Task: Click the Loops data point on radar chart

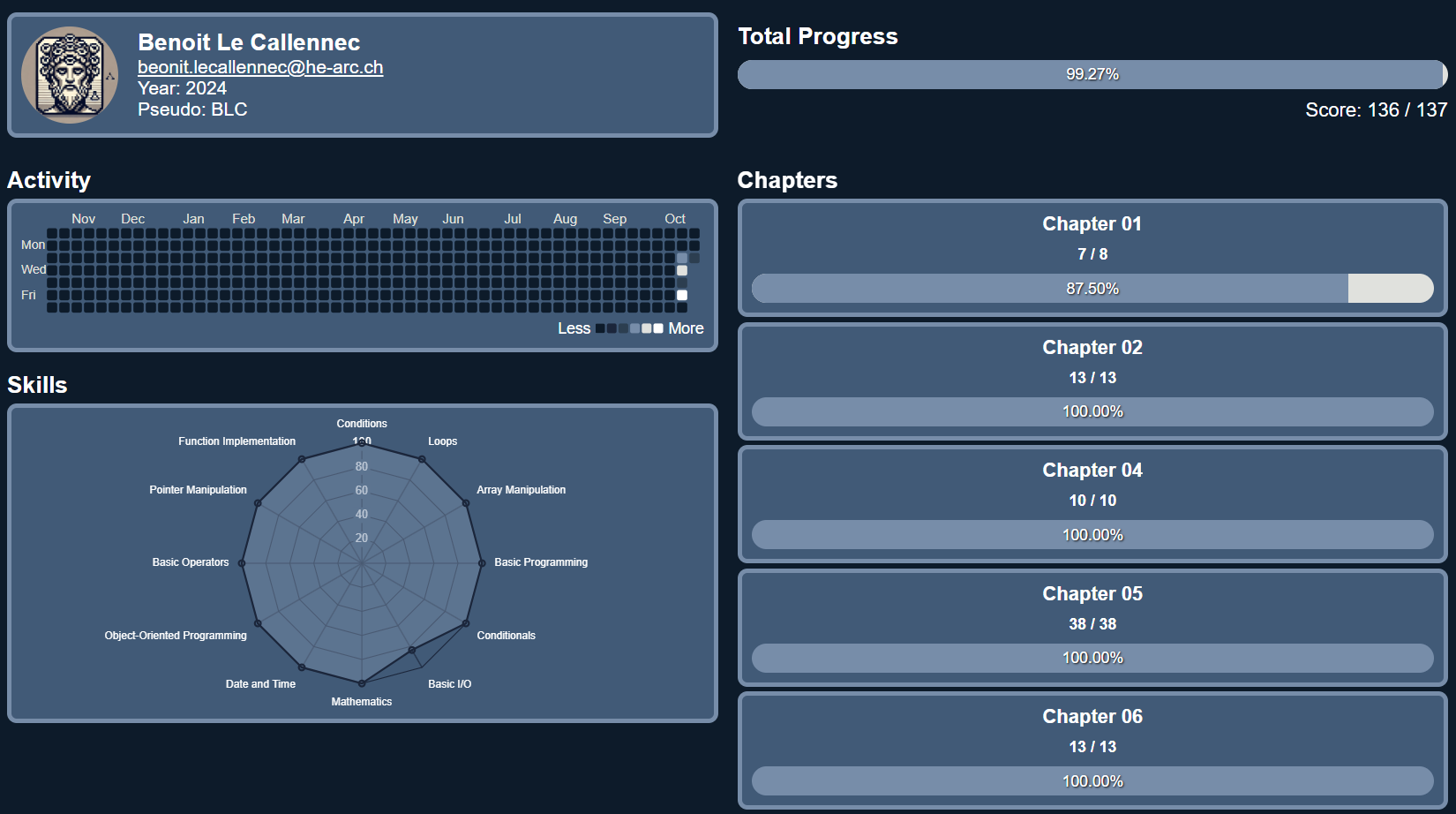Action: [422, 459]
